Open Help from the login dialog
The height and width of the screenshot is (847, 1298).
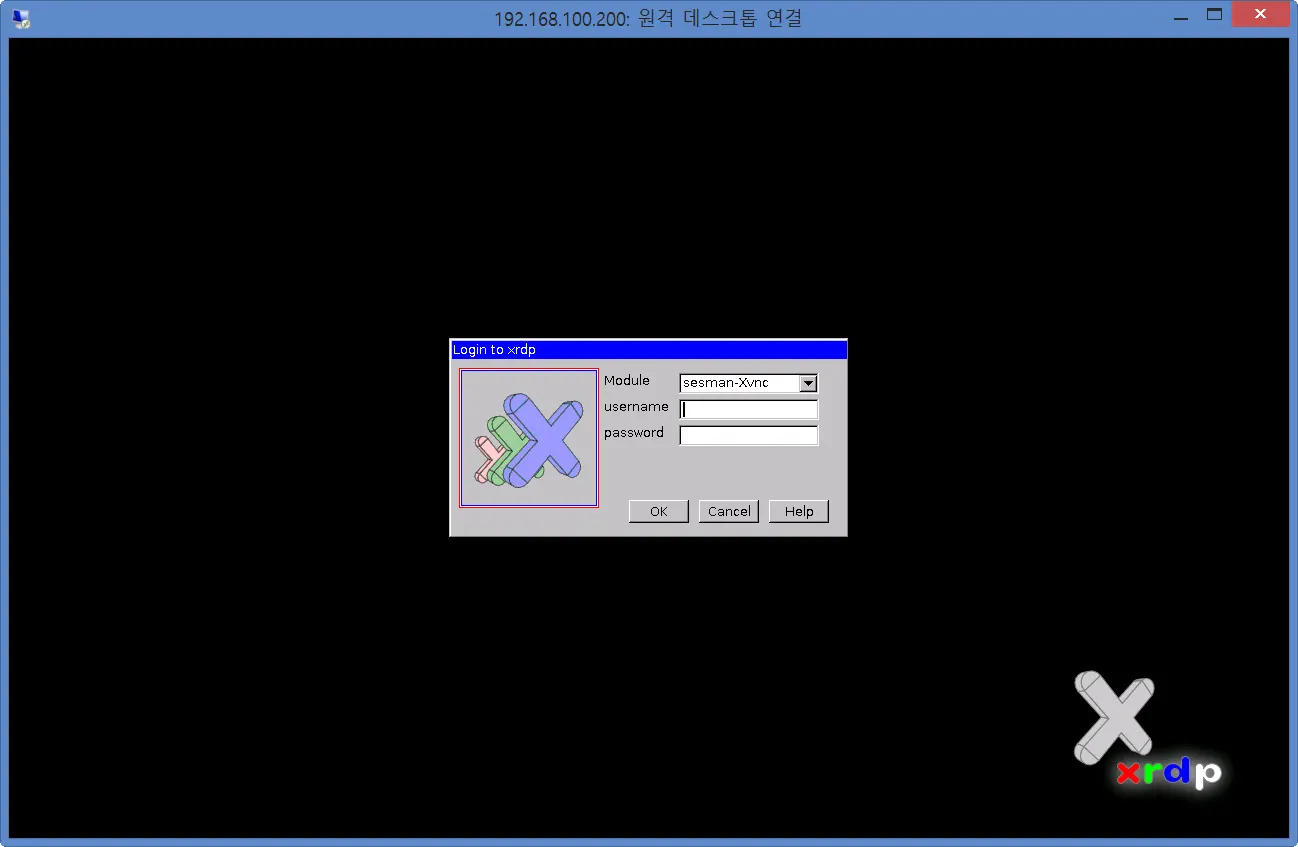(x=798, y=511)
